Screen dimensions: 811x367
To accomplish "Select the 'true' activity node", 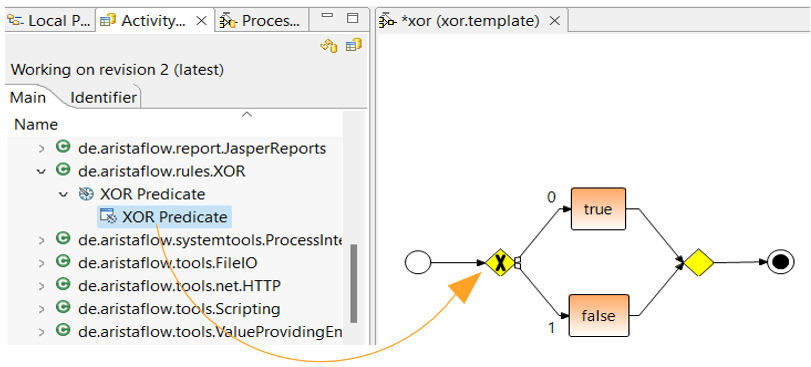I will point(598,209).
